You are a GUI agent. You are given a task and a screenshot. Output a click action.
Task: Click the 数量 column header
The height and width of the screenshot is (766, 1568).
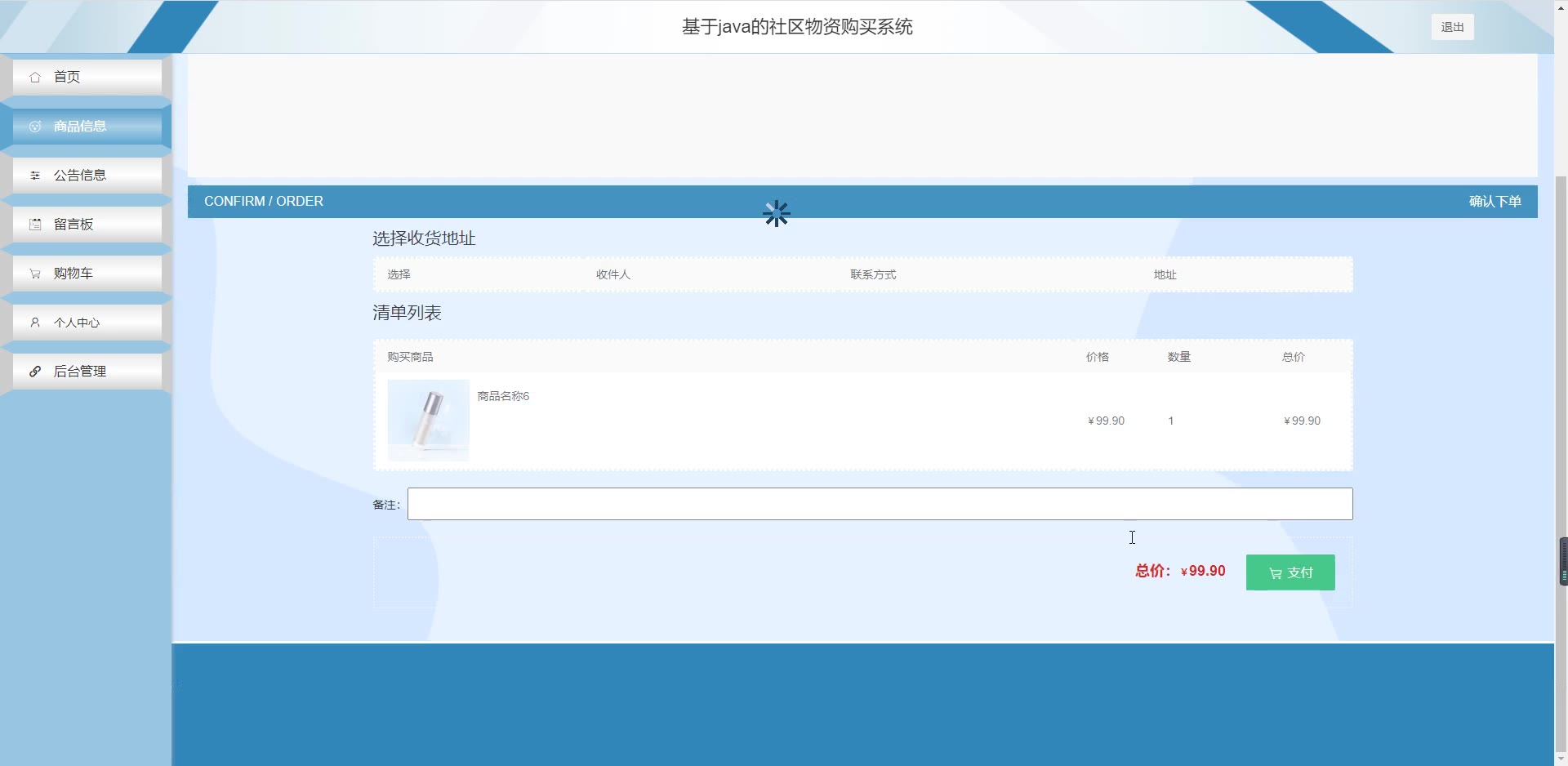click(x=1179, y=357)
